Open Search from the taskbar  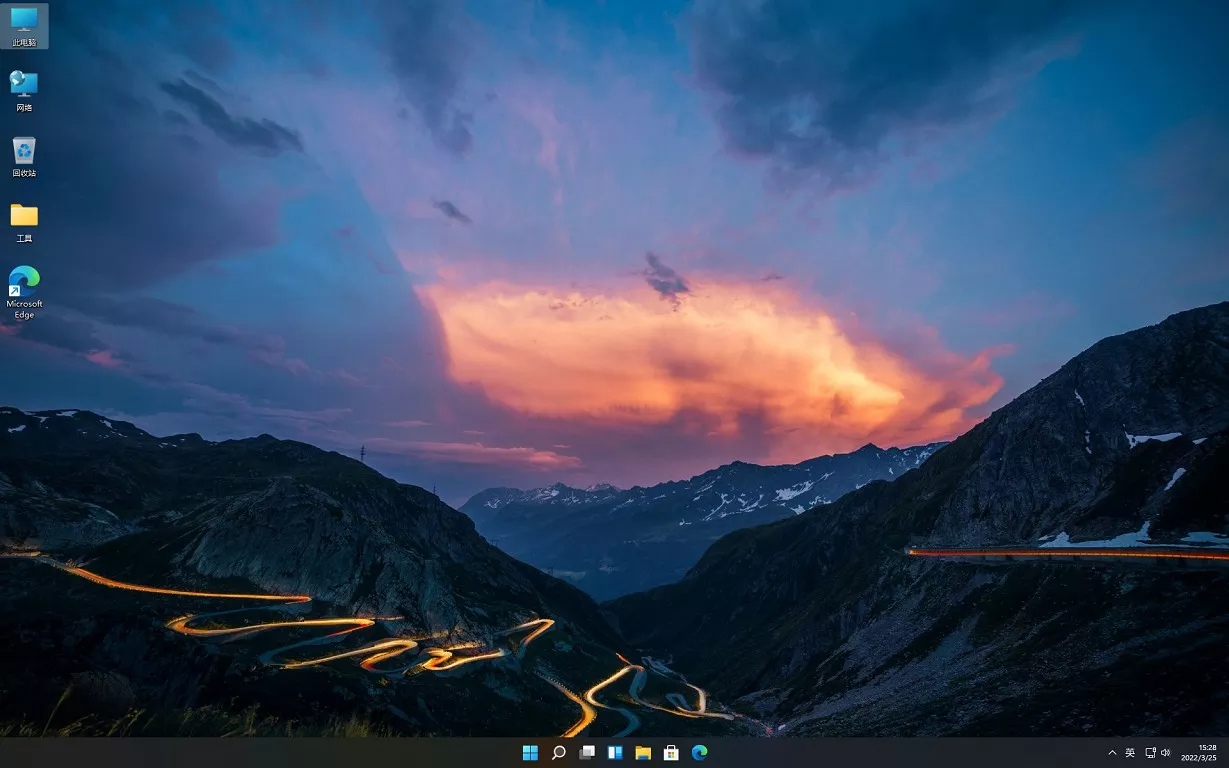tap(559, 753)
